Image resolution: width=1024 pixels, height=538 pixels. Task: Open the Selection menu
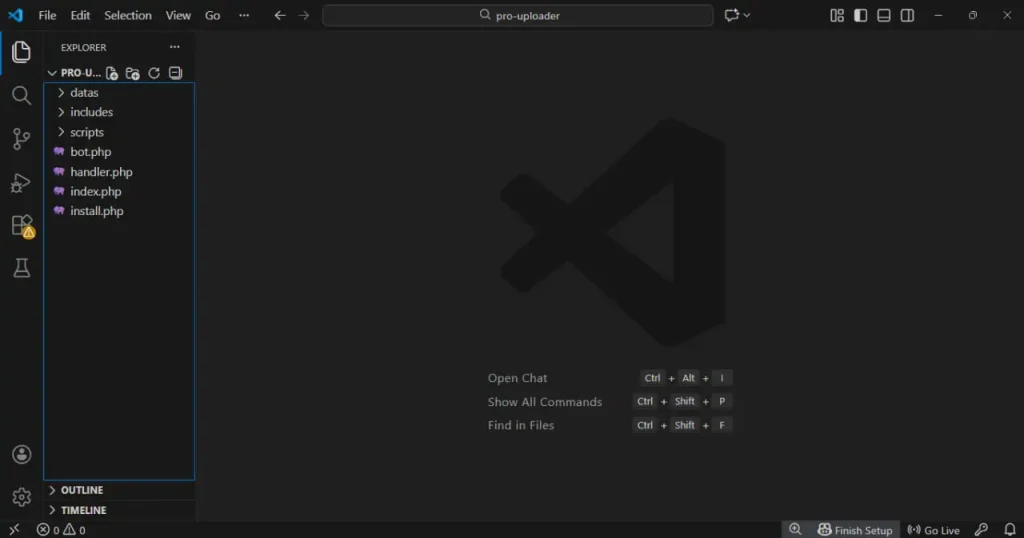pyautogui.click(x=128, y=15)
